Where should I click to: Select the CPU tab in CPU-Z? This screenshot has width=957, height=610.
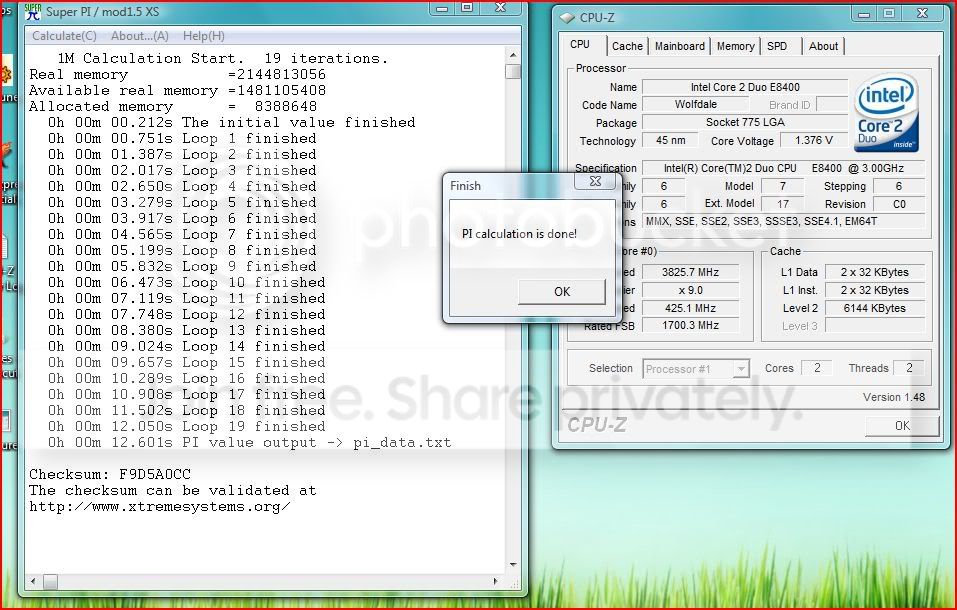tap(580, 45)
